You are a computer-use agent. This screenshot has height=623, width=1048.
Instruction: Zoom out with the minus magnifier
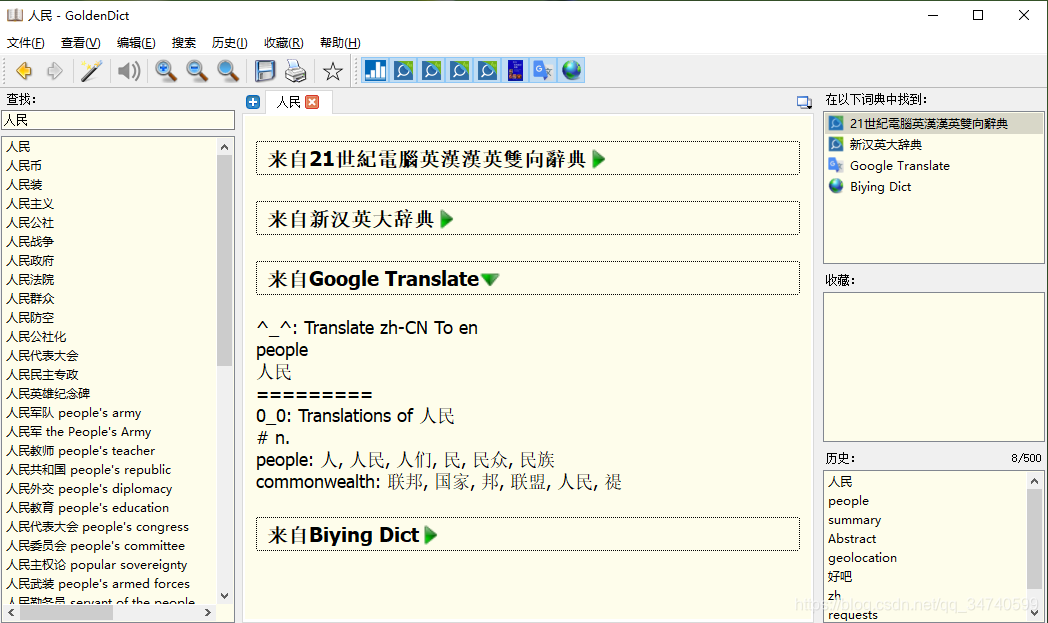coord(196,70)
